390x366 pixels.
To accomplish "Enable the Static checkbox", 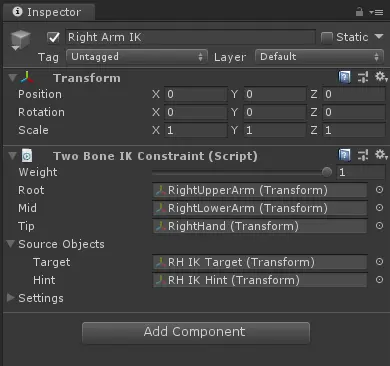I will tap(327, 37).
